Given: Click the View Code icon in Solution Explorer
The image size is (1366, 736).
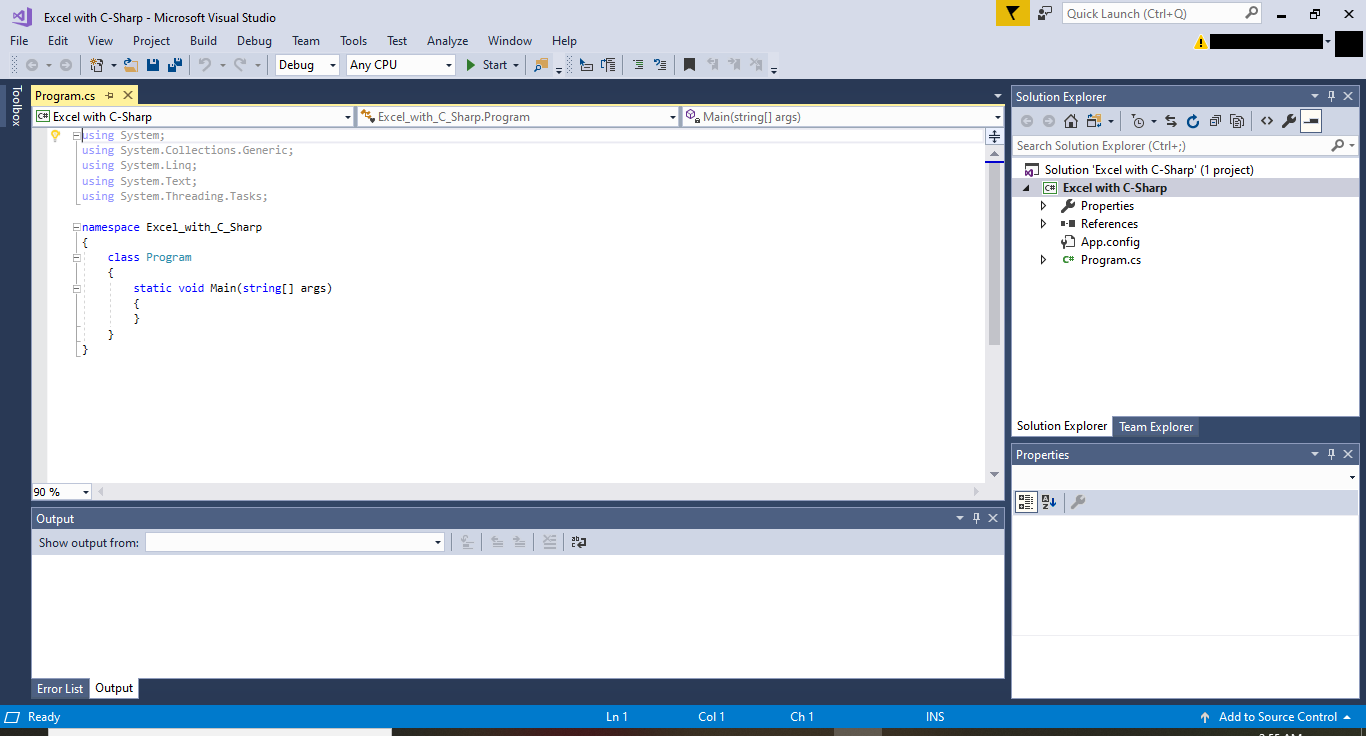Looking at the screenshot, I should click(1266, 121).
